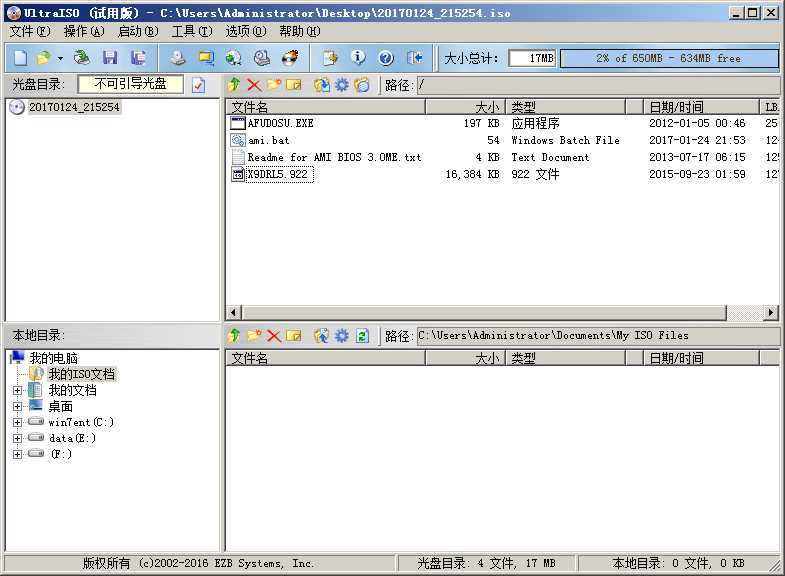
Task: Select the AFUDOSU.EXE file
Action: coord(280,123)
